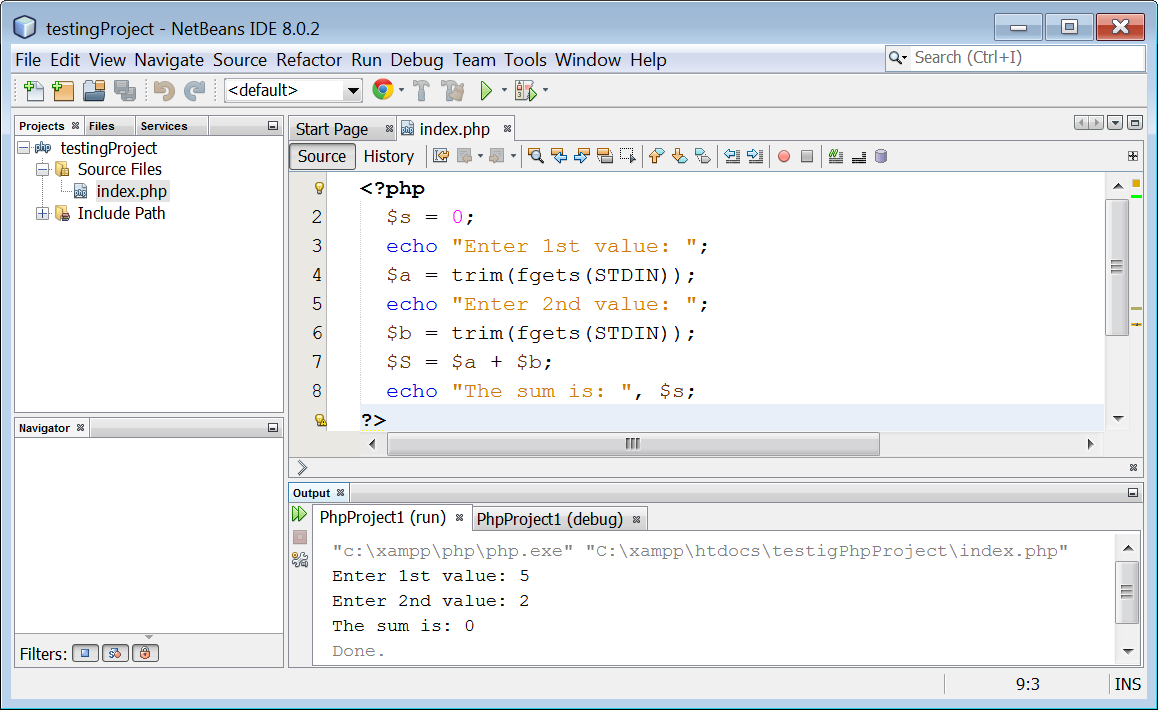This screenshot has width=1158, height=710.
Task: Collapse the testingProject tree node
Action: coord(24,148)
